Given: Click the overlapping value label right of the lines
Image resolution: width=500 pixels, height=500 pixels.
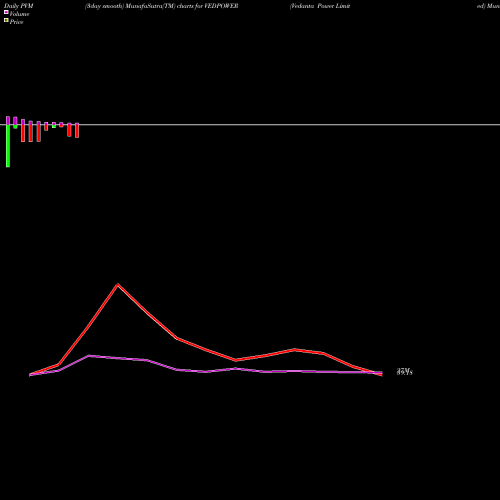Looking at the screenshot, I should pos(405,372).
